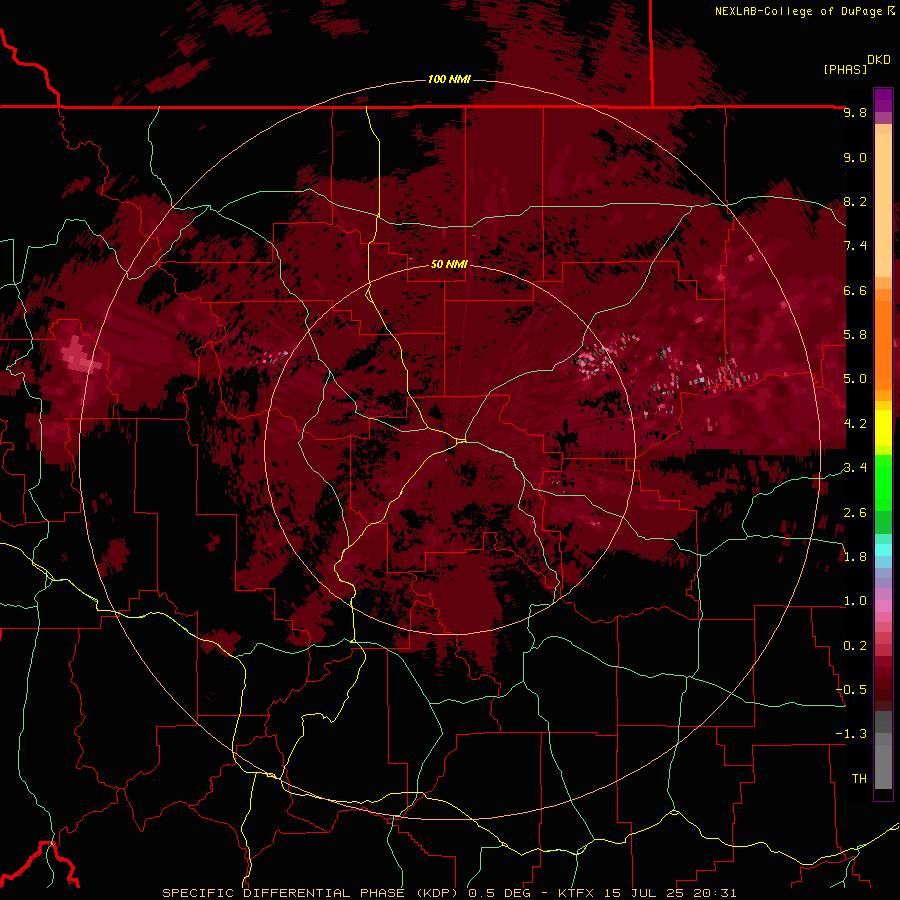This screenshot has width=900, height=900.
Task: Pick the bright green segment of the color bar
Action: [x=883, y=482]
